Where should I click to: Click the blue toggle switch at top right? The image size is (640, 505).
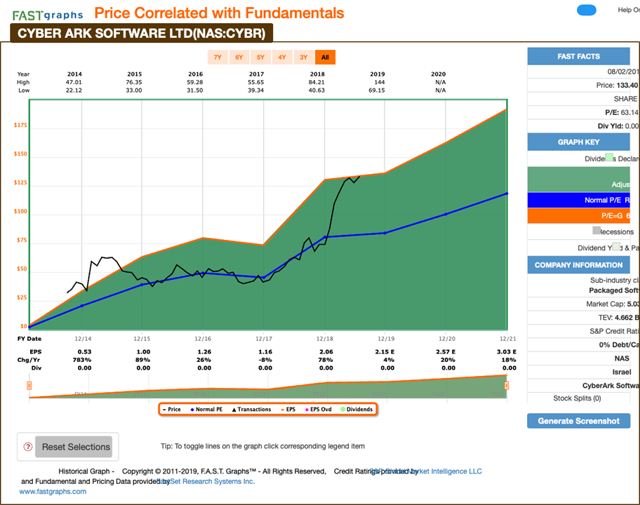pos(587,11)
